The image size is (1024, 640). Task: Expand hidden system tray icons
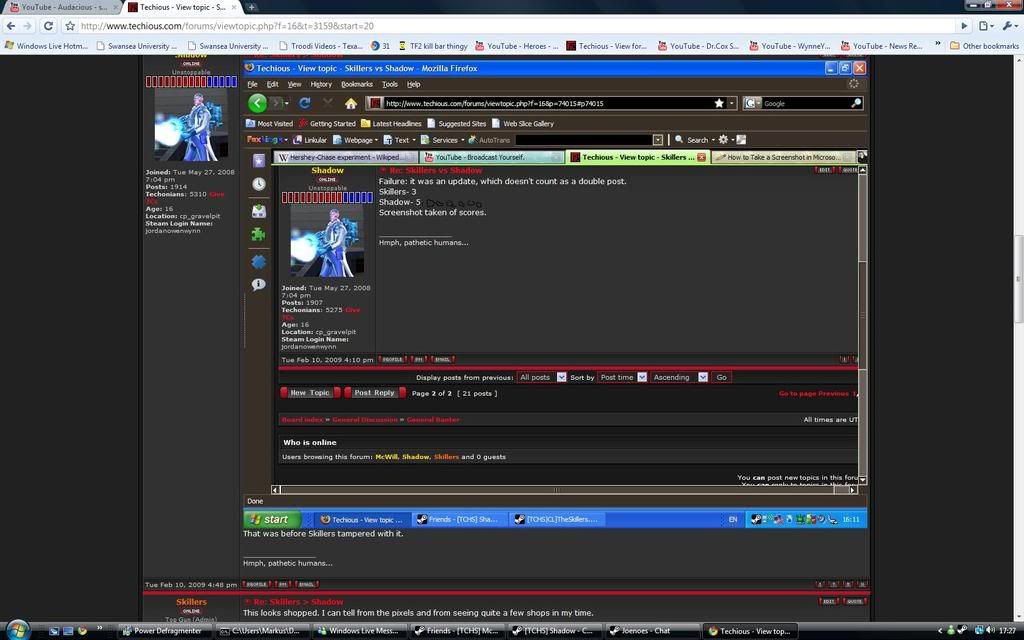(940, 631)
